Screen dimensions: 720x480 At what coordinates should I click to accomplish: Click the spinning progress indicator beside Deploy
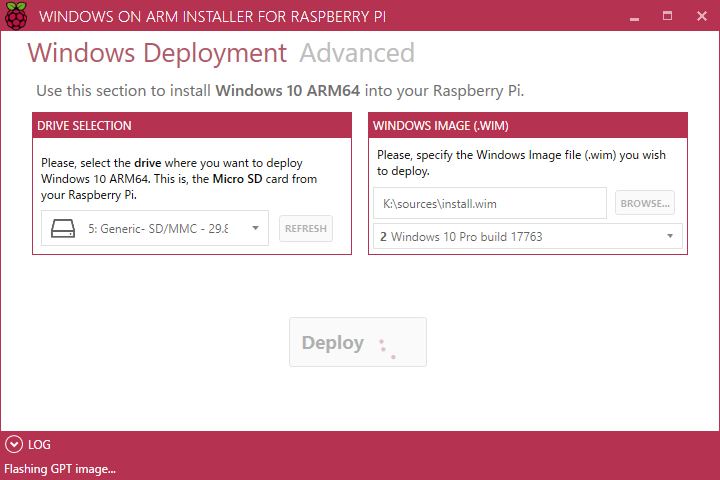tap(387, 349)
